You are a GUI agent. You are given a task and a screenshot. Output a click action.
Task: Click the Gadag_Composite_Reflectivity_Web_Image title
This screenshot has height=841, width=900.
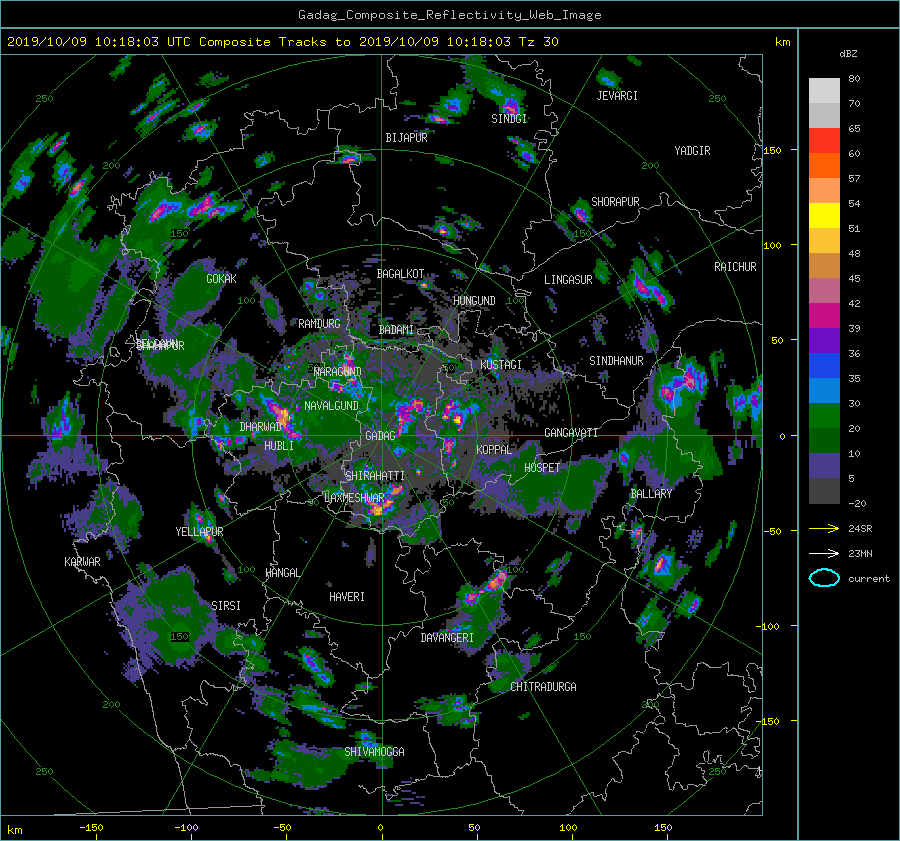tap(449, 15)
